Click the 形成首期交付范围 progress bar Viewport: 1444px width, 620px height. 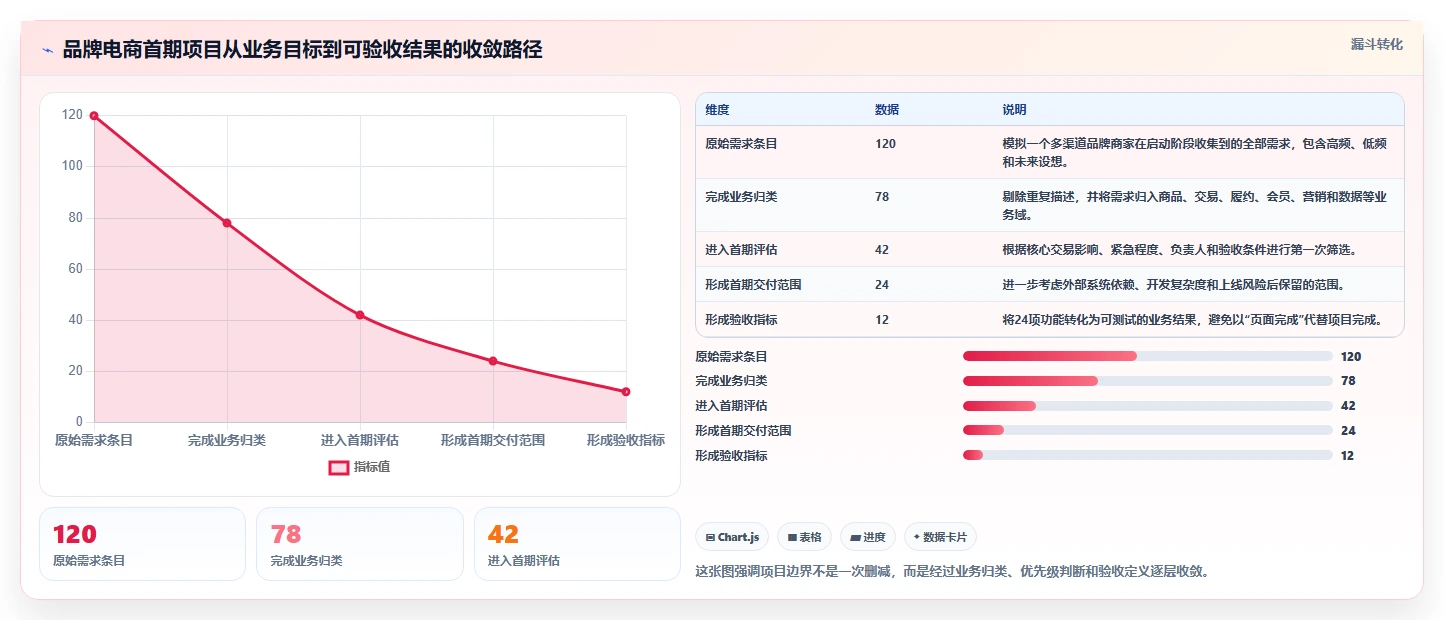click(1147, 431)
